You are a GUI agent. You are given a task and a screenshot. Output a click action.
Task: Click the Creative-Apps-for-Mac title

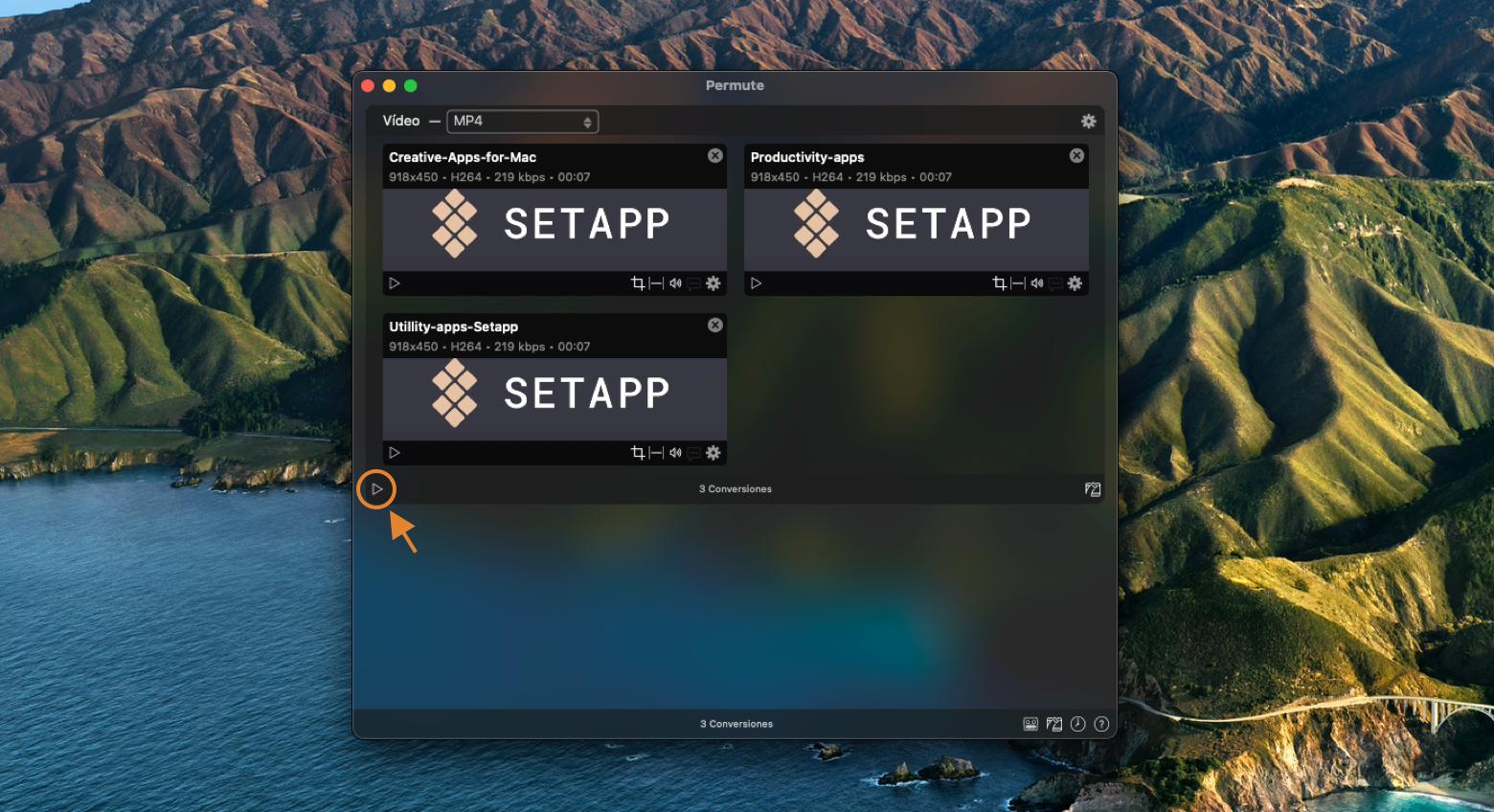point(463,157)
